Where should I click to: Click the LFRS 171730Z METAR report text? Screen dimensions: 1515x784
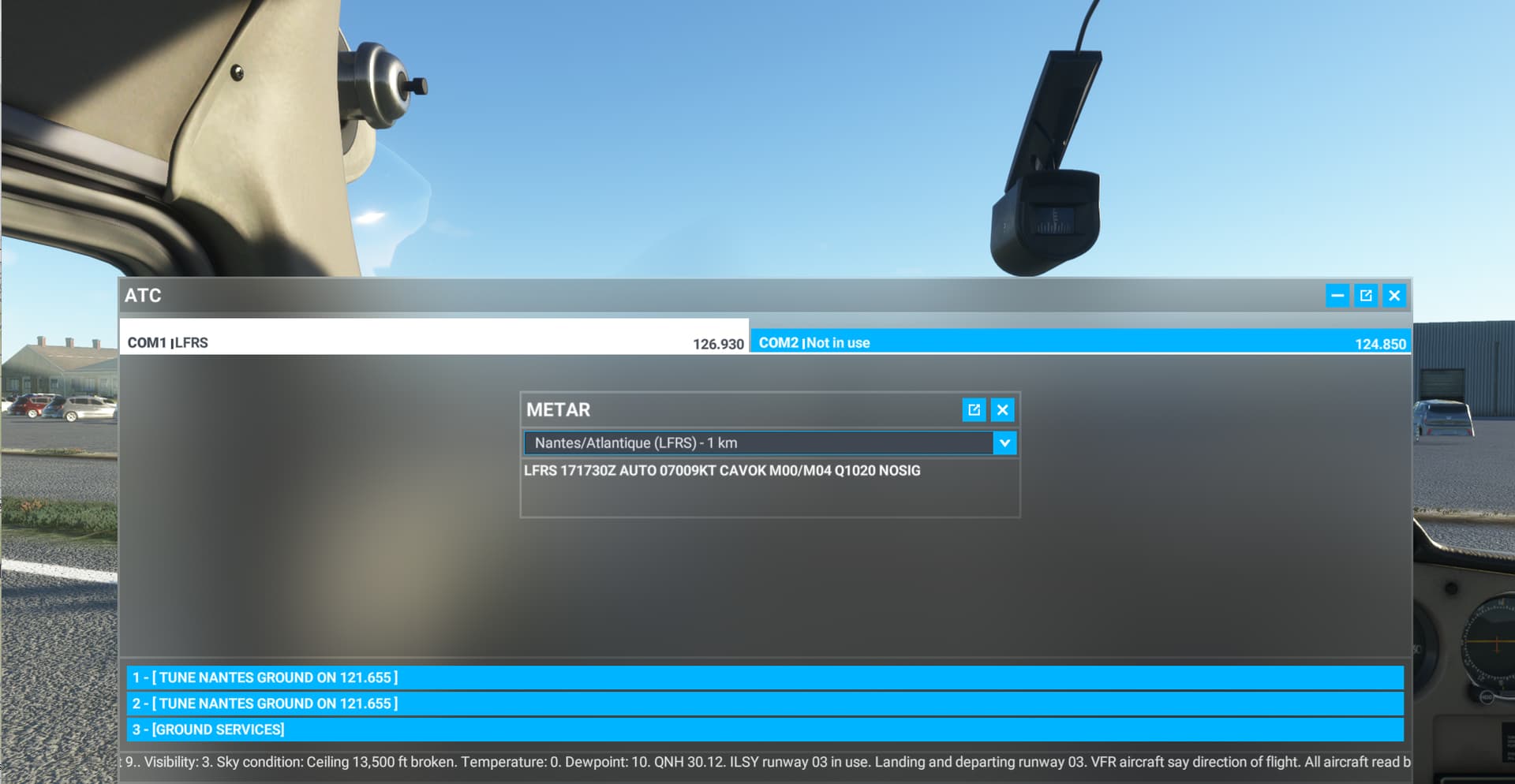pyautogui.click(x=722, y=471)
